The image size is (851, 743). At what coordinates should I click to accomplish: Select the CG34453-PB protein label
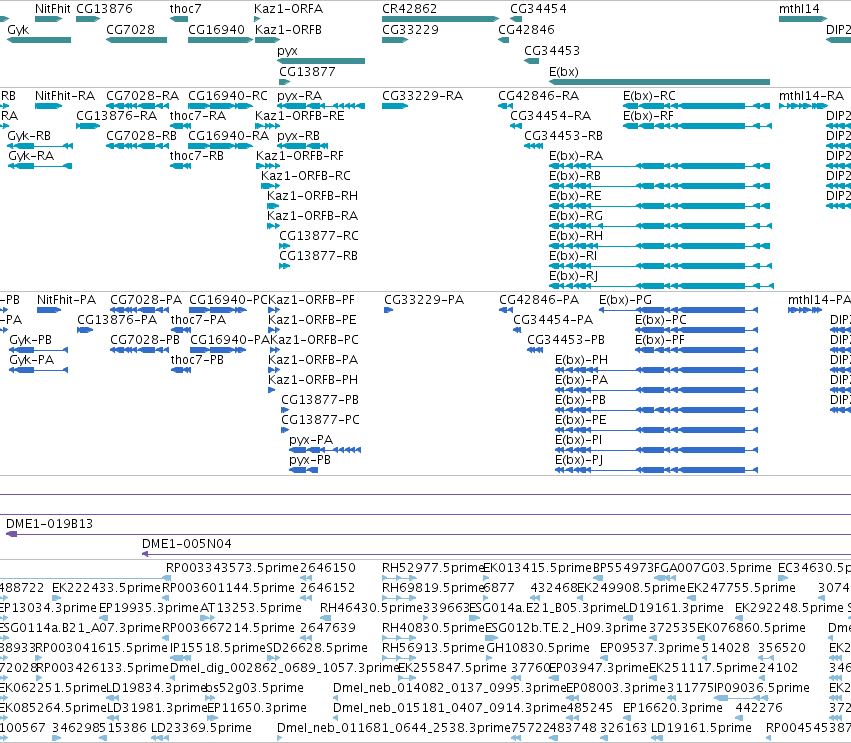click(x=566, y=340)
